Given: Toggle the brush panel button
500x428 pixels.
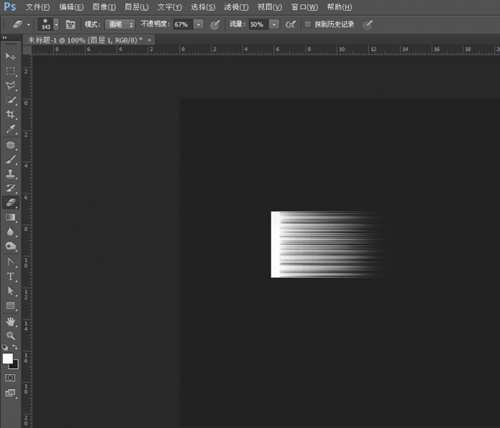Looking at the screenshot, I should [70, 24].
